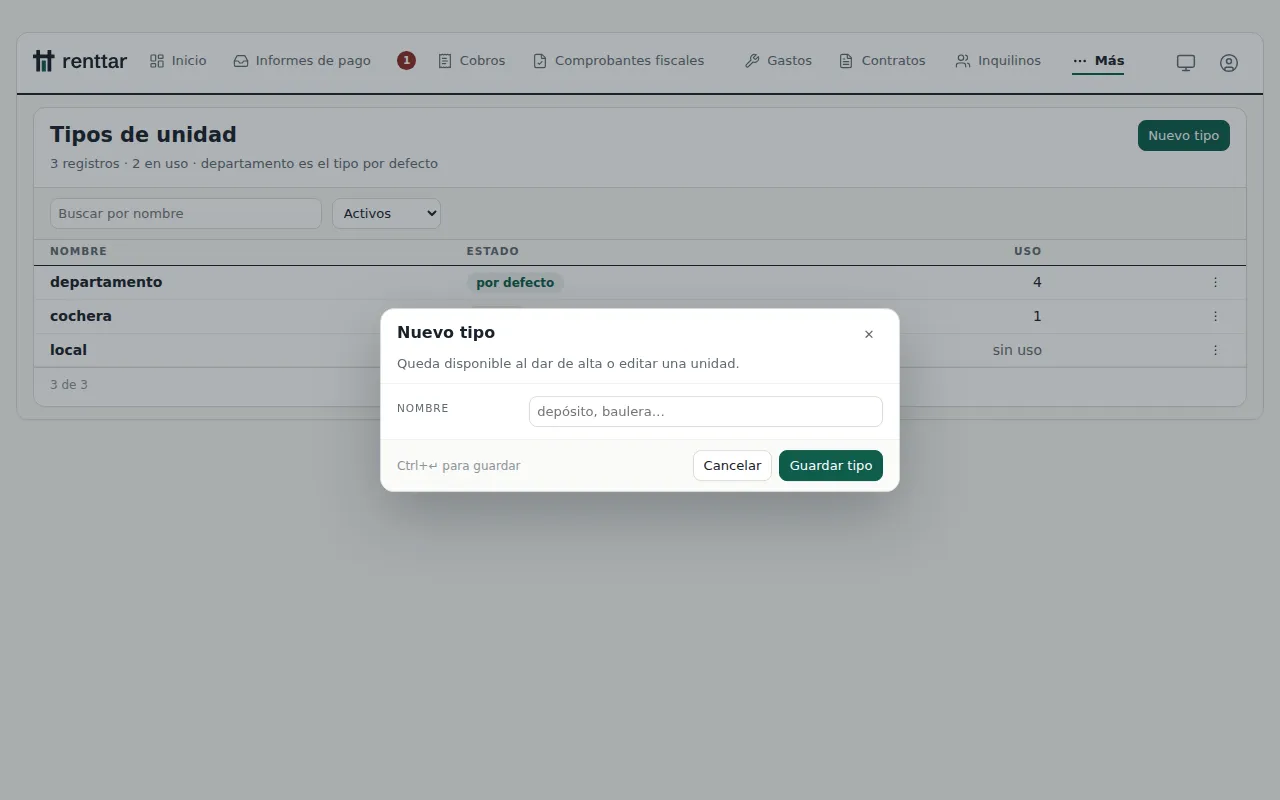Navigate to Cobros
Image resolution: width=1280 pixels, height=800 pixels.
472,61
